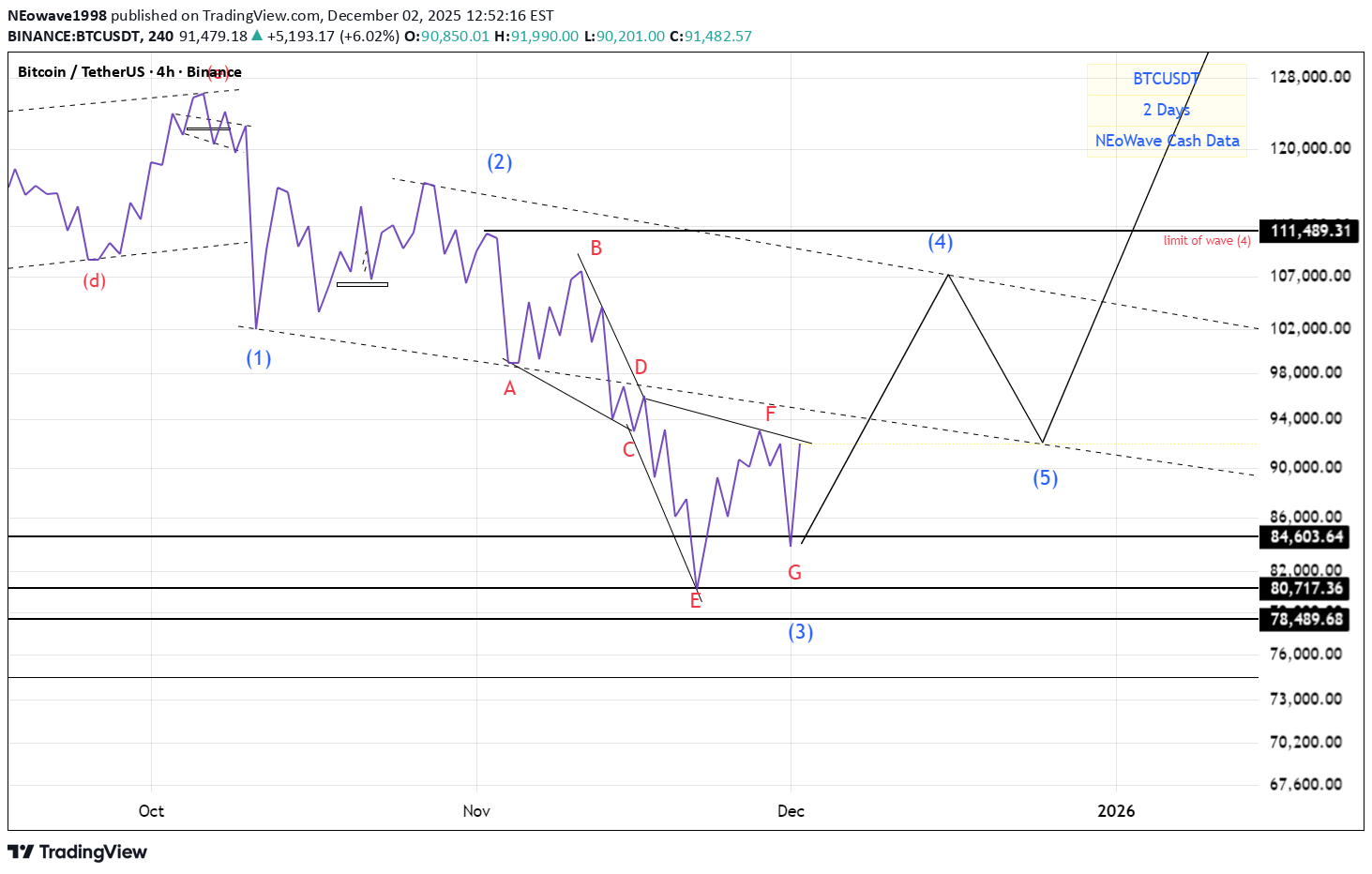
Task: Click the 2 Days label in the info box
Action: pos(1167,110)
